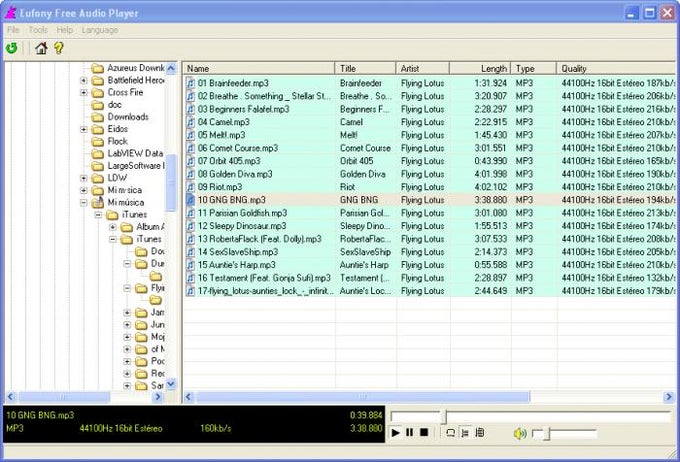
Task: Expand the Eidos folder in tree
Action: pyautogui.click(x=84, y=129)
